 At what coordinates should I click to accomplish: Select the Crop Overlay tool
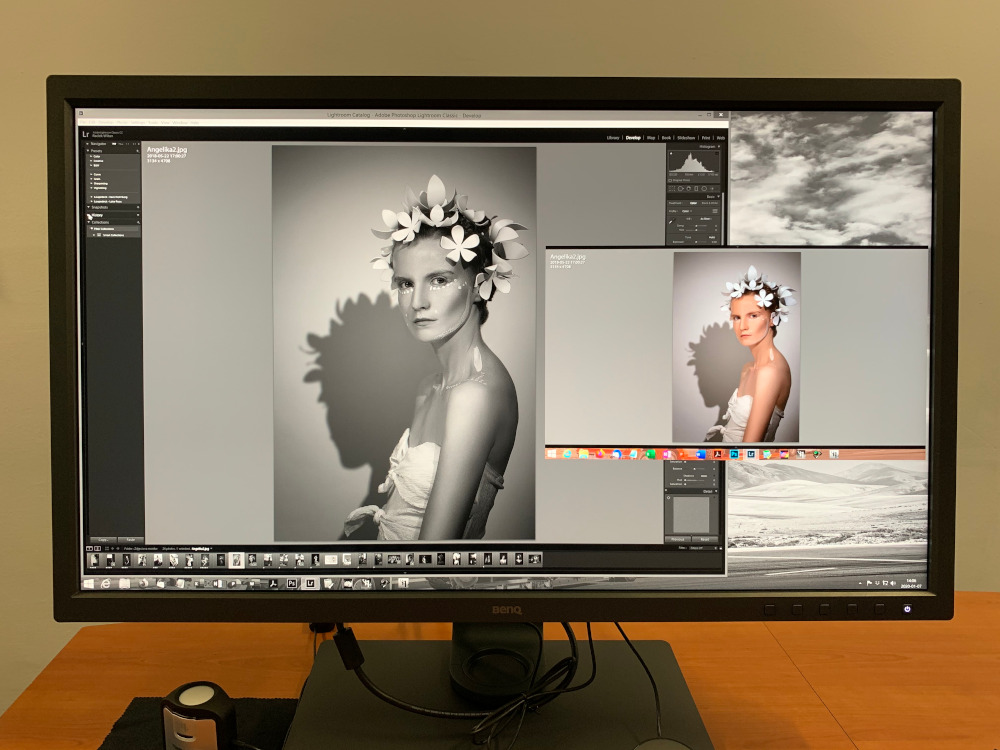pos(673,188)
